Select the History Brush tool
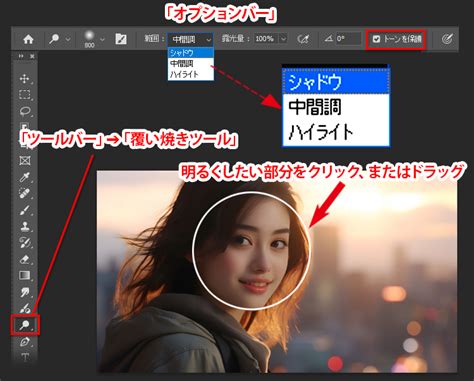 point(25,243)
